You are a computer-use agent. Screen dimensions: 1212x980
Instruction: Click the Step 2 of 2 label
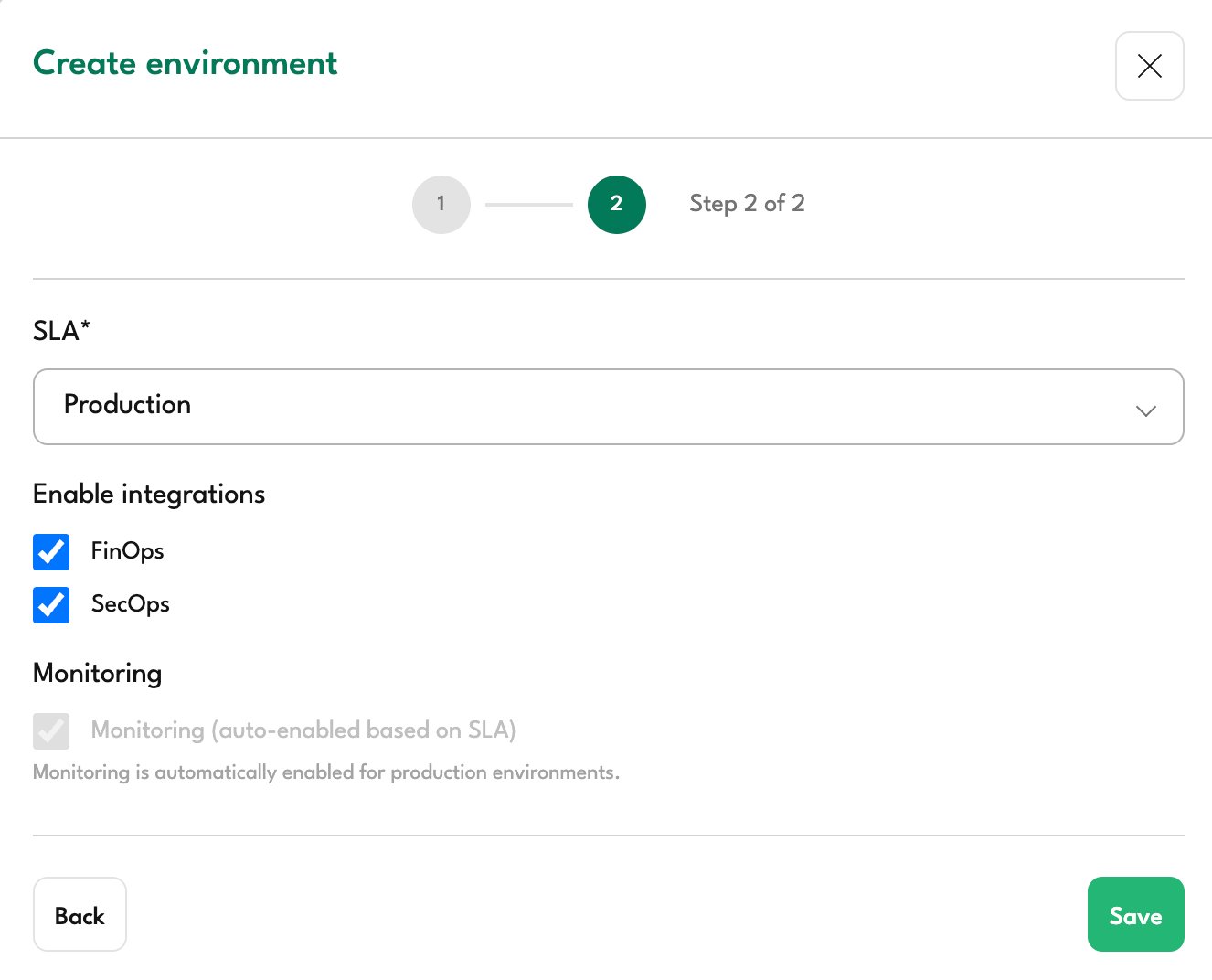[x=747, y=203]
